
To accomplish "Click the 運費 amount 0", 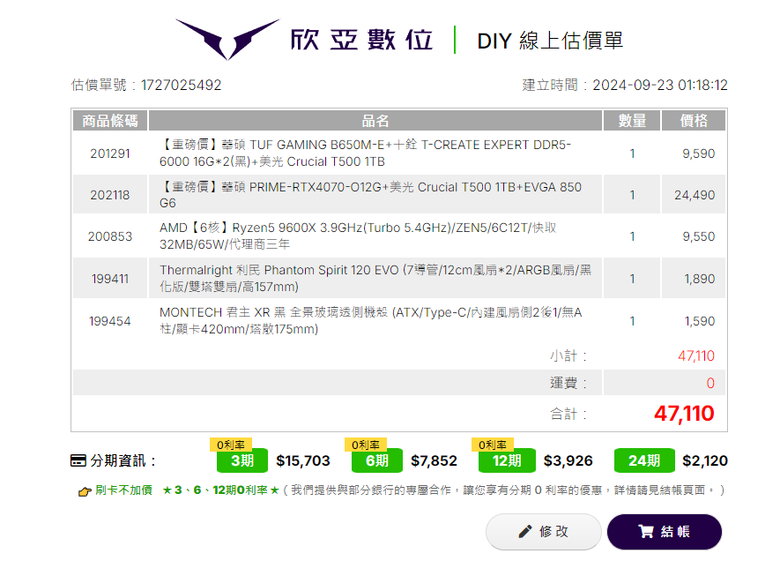I will point(710,383).
